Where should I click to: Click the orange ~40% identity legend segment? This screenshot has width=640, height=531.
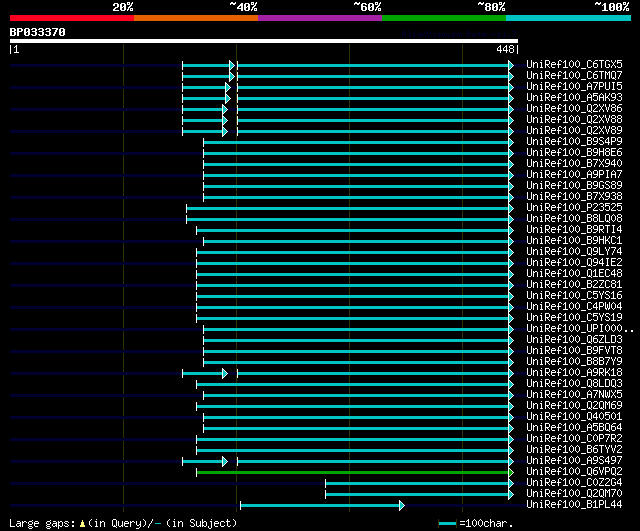point(196,18)
